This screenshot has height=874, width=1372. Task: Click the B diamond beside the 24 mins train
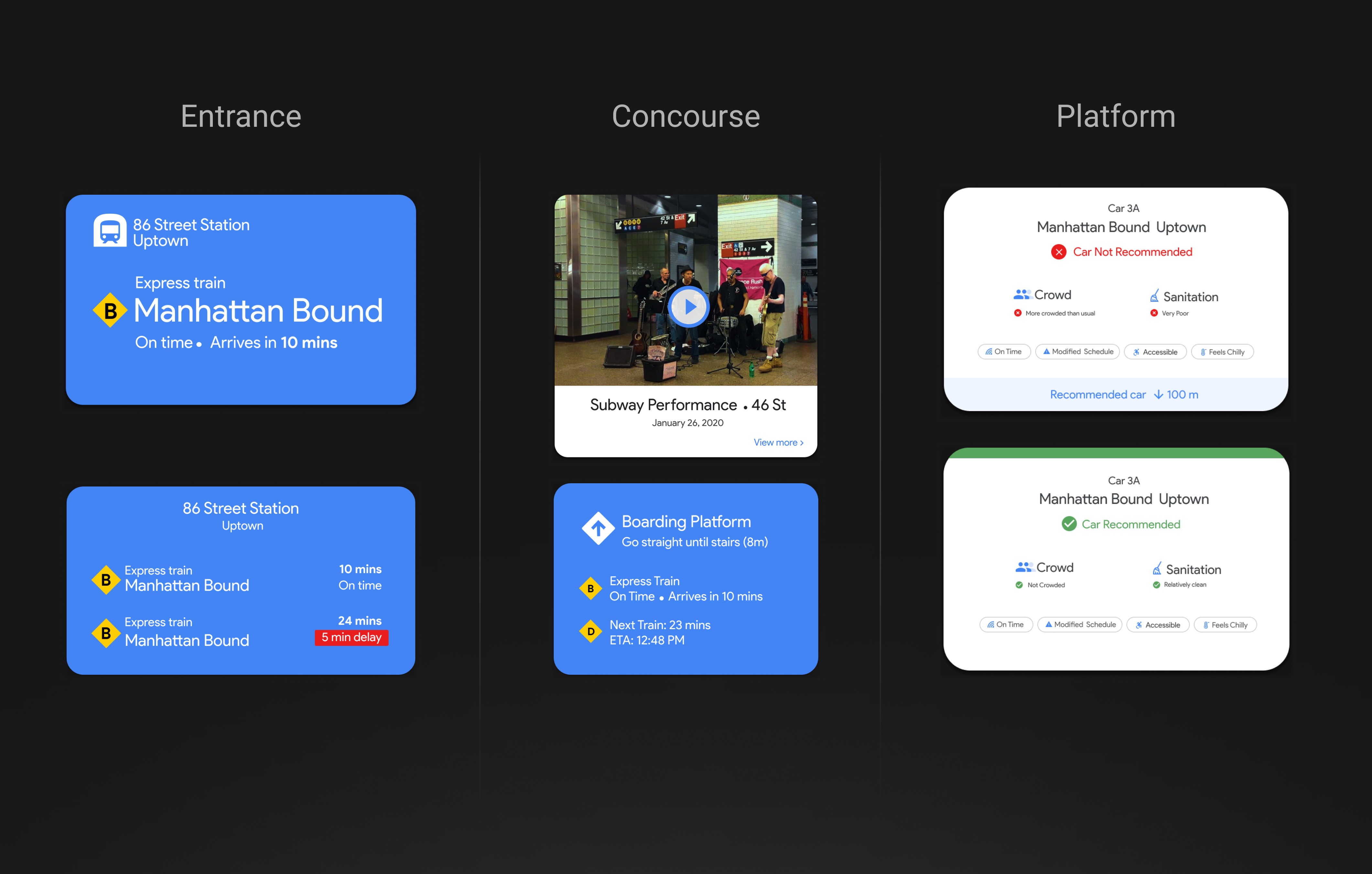[106, 633]
